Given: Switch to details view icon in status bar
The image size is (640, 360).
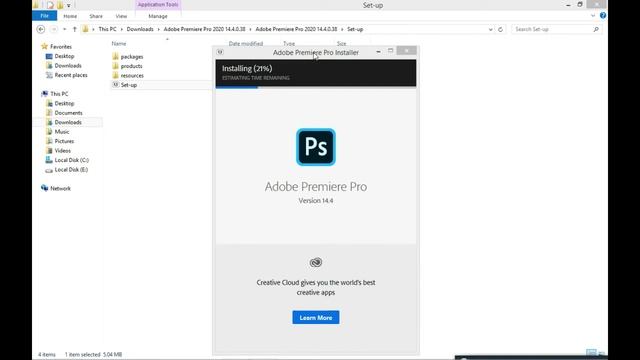Looking at the screenshot, I should [x=591, y=353].
